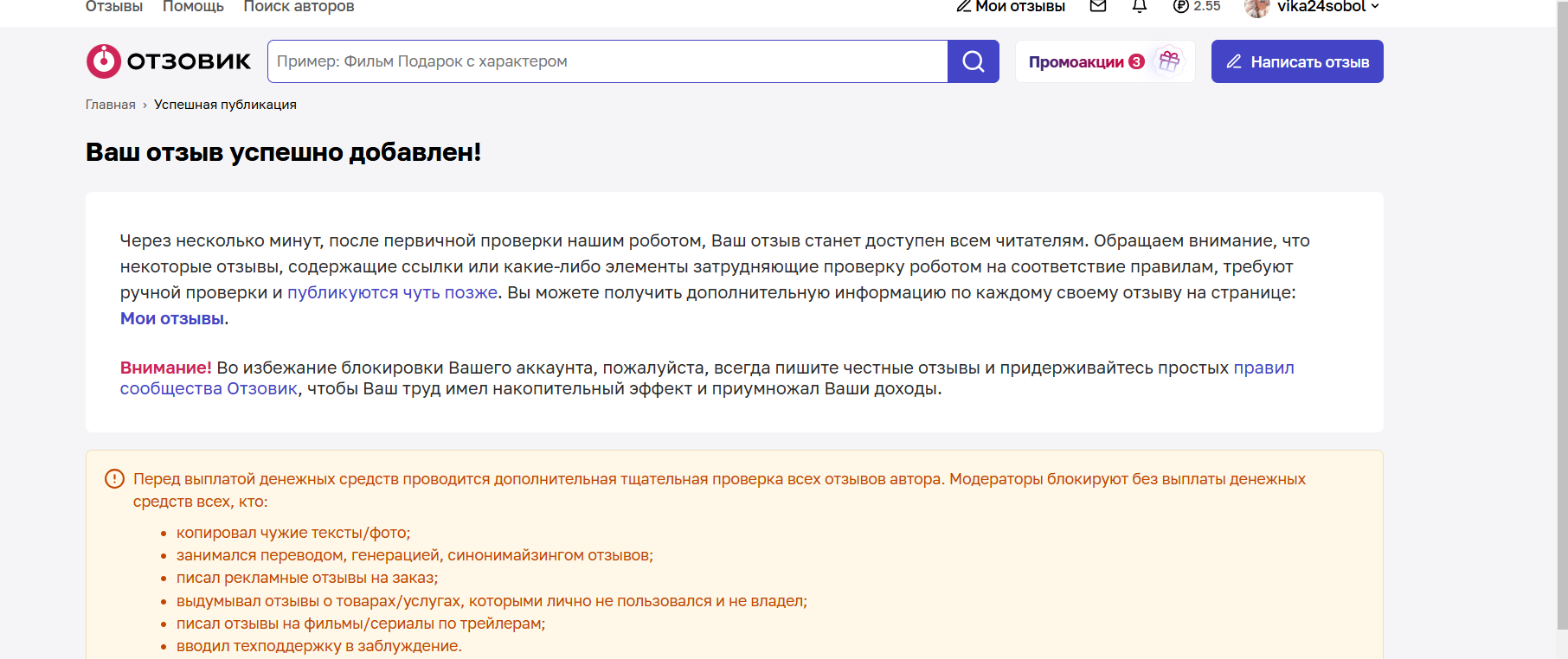Click bullet писал отзывы на фильмы/сериалы по трейлерам
Viewport: 1568px width, 659px height.
pos(361,624)
